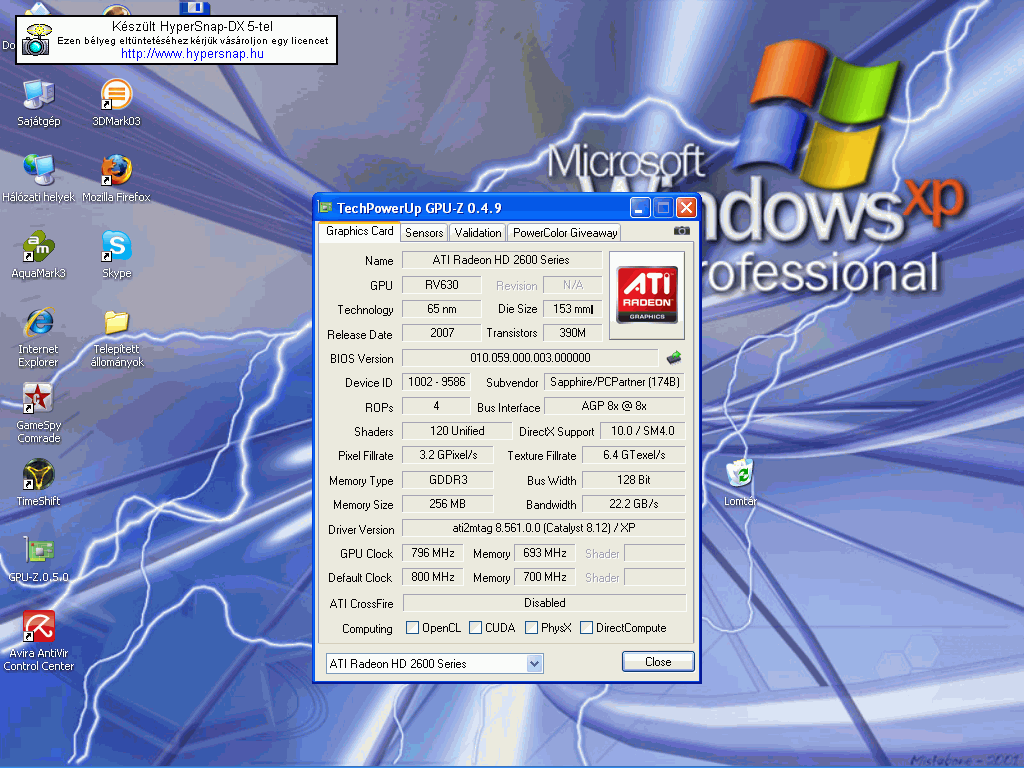Click the BIOS save chip icon
The image size is (1024, 768).
click(x=674, y=358)
